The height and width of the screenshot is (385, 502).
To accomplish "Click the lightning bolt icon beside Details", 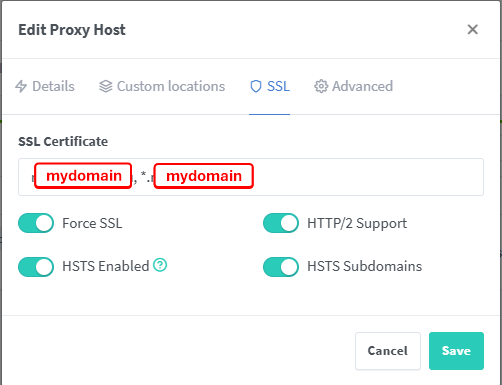I will click(x=21, y=86).
